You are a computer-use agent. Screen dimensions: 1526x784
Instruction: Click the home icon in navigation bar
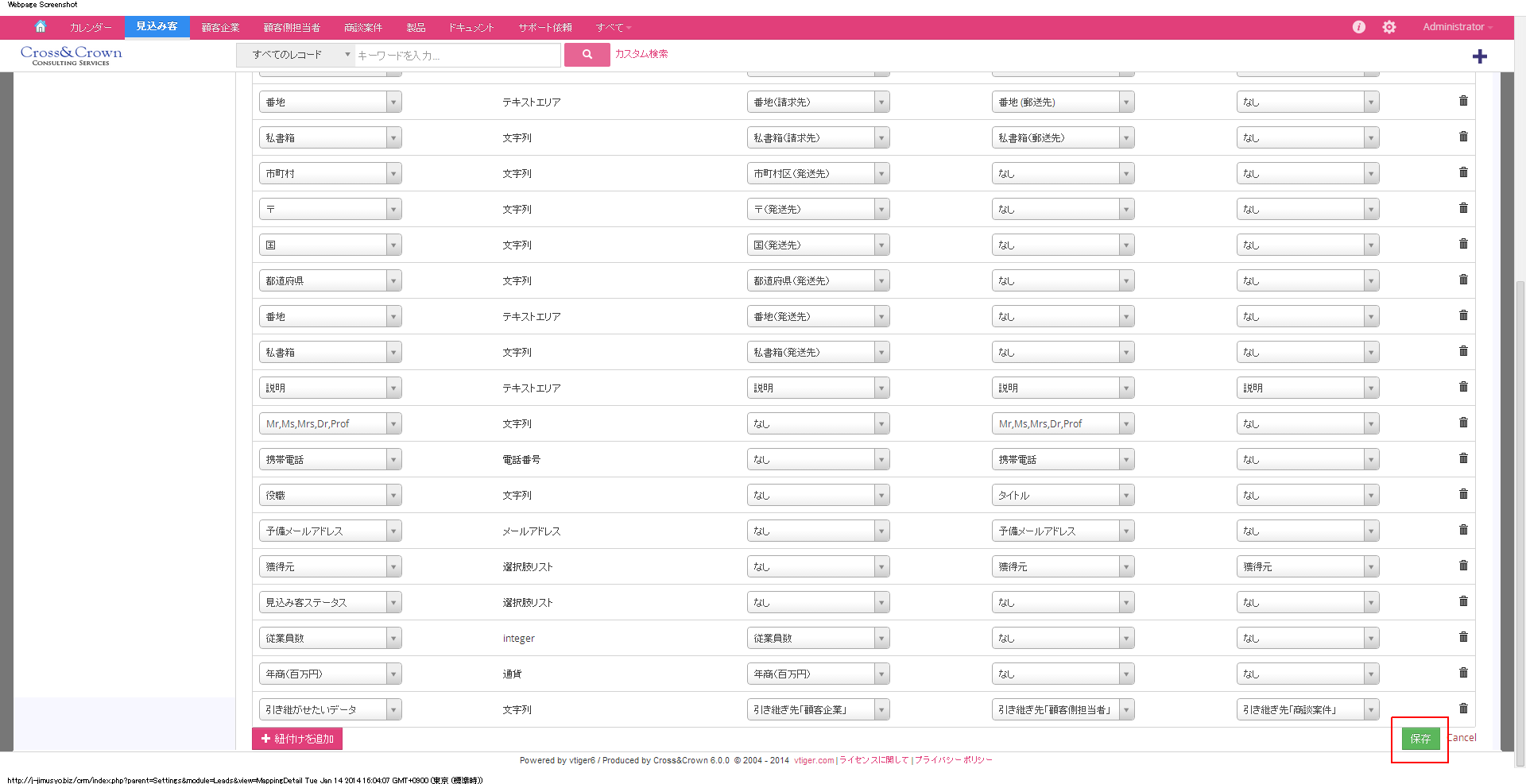[x=41, y=27]
